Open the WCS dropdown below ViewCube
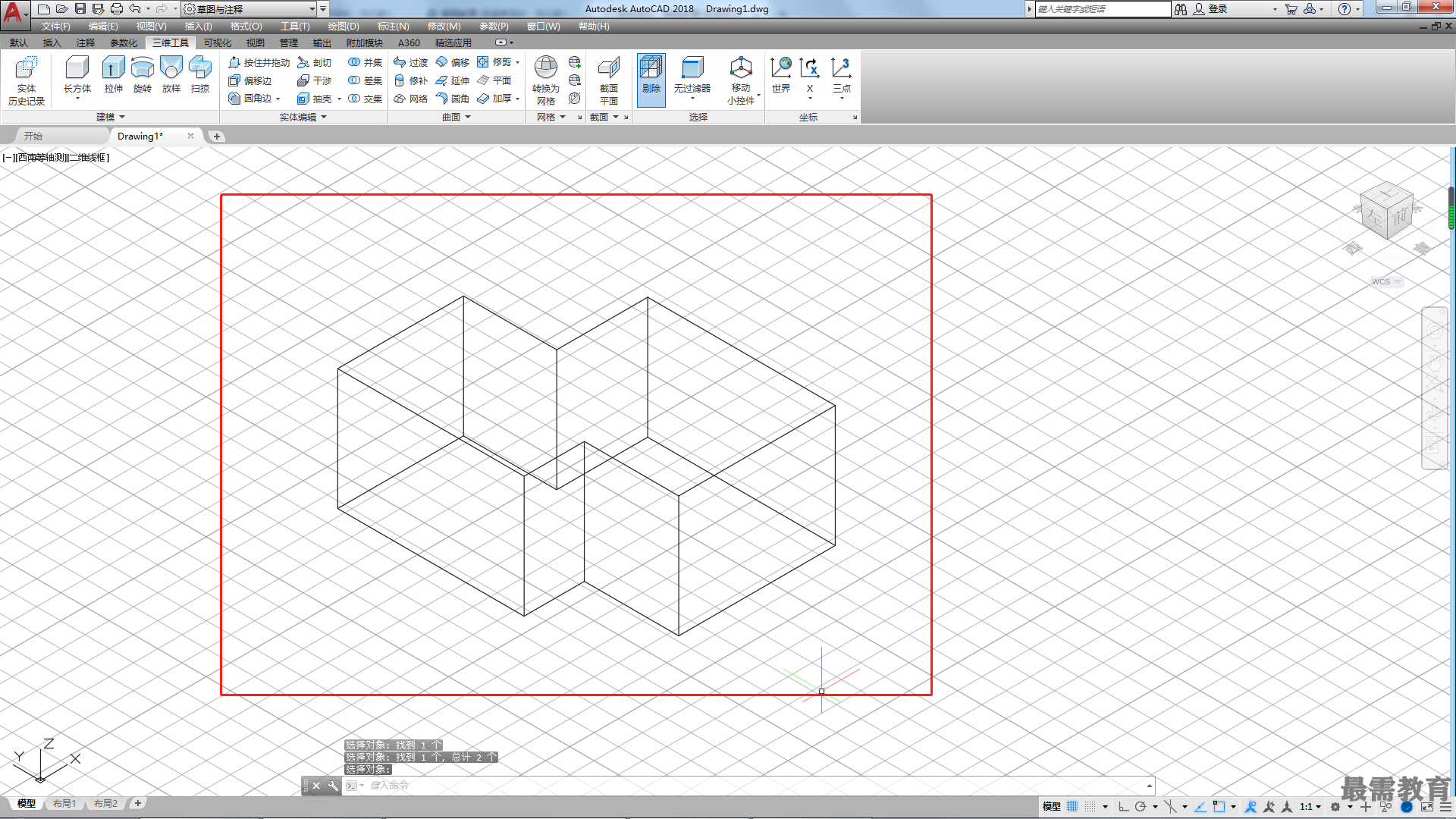The width and height of the screenshot is (1456, 819). tap(1386, 281)
